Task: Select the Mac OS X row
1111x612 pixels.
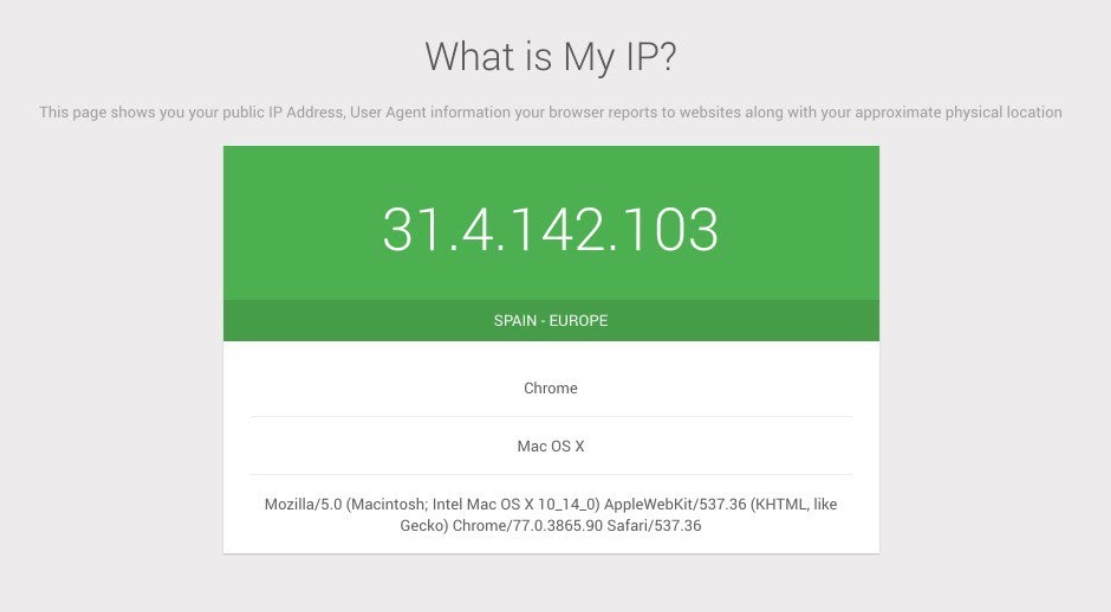Action: click(x=551, y=446)
